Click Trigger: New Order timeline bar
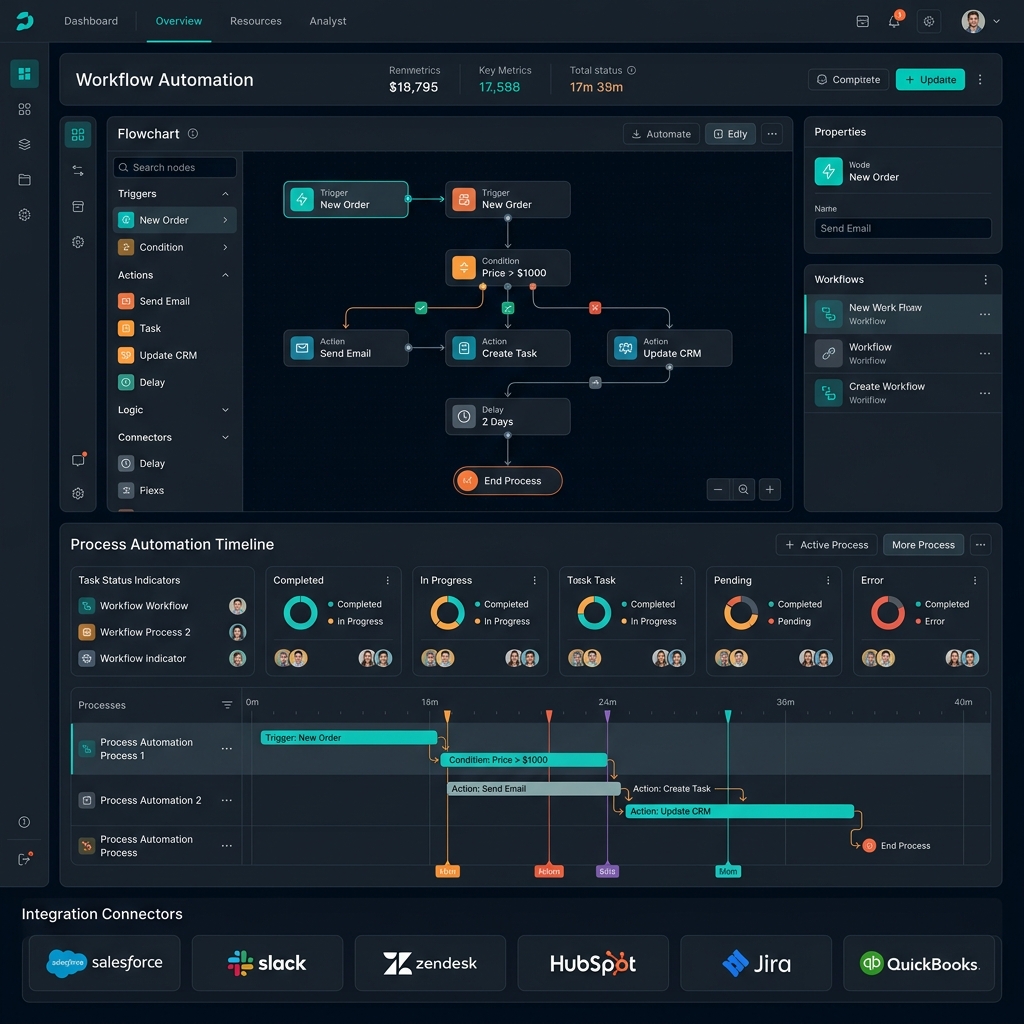1024x1024 pixels. pyautogui.click(x=349, y=737)
